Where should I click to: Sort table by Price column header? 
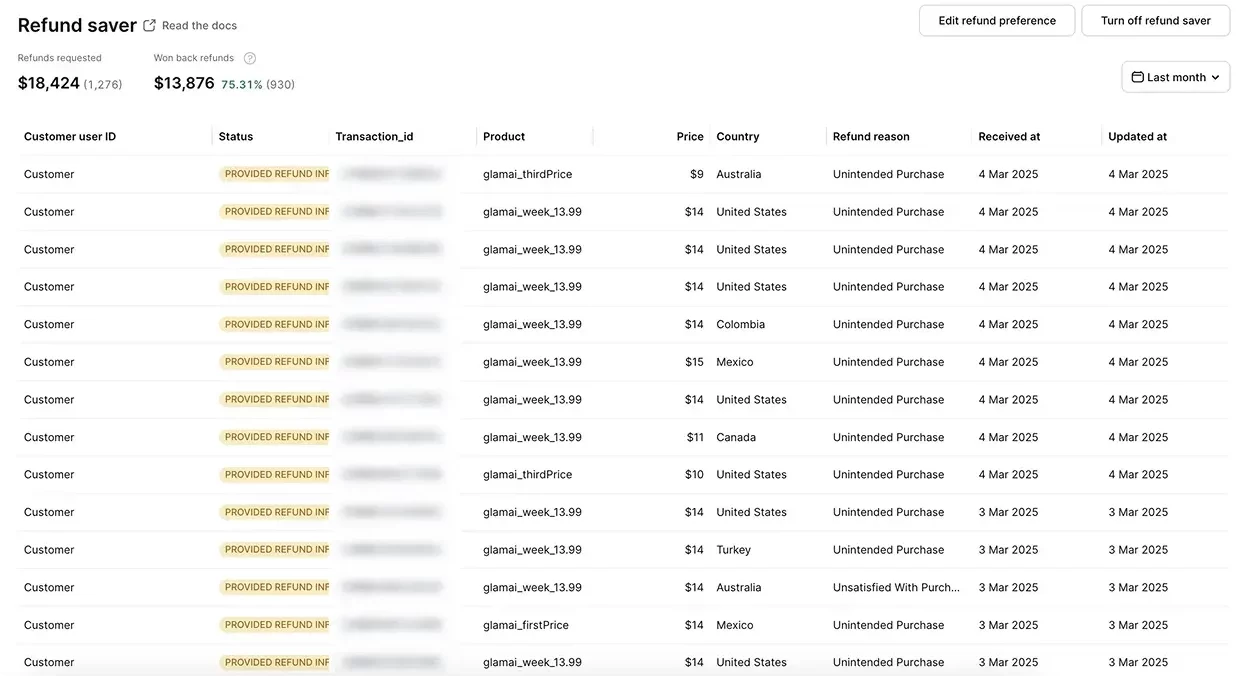(689, 137)
